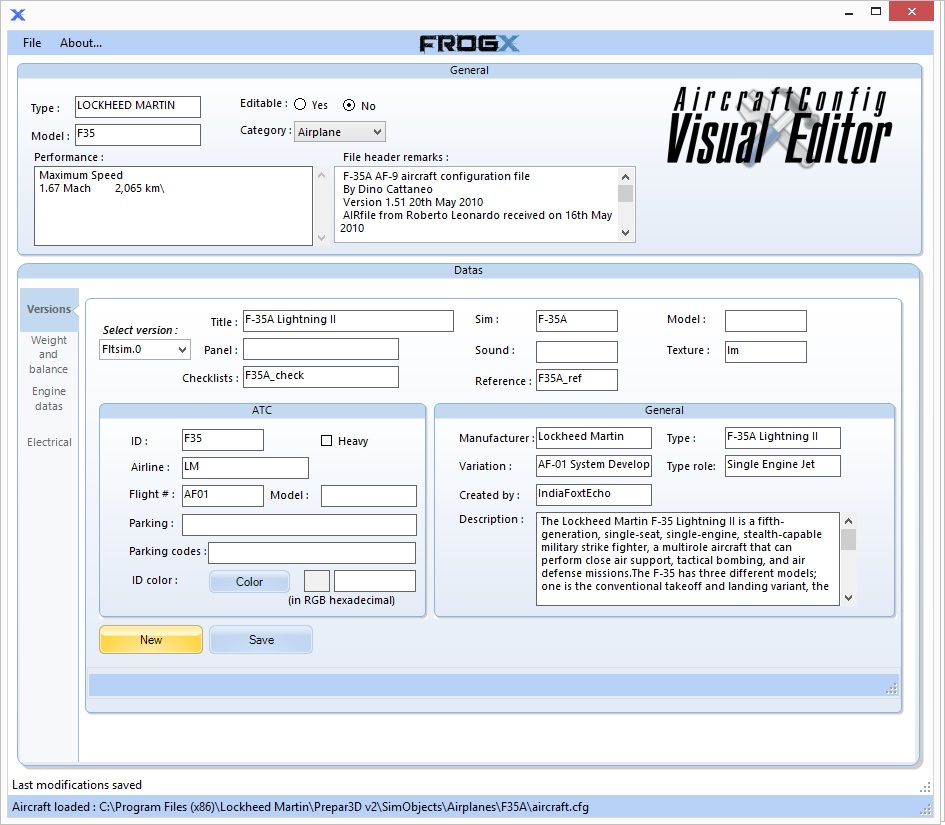Click in the RGB hexadecimal color field
Image resolution: width=945 pixels, height=825 pixels.
tap(375, 582)
